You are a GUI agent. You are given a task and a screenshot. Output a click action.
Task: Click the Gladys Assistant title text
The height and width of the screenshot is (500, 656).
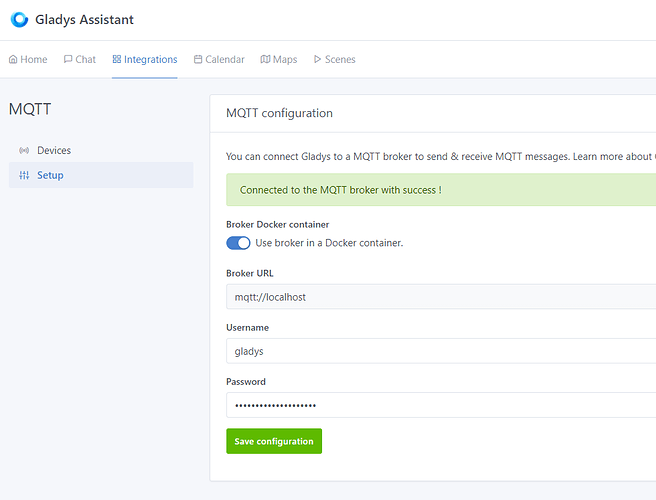pyautogui.click(x=84, y=20)
